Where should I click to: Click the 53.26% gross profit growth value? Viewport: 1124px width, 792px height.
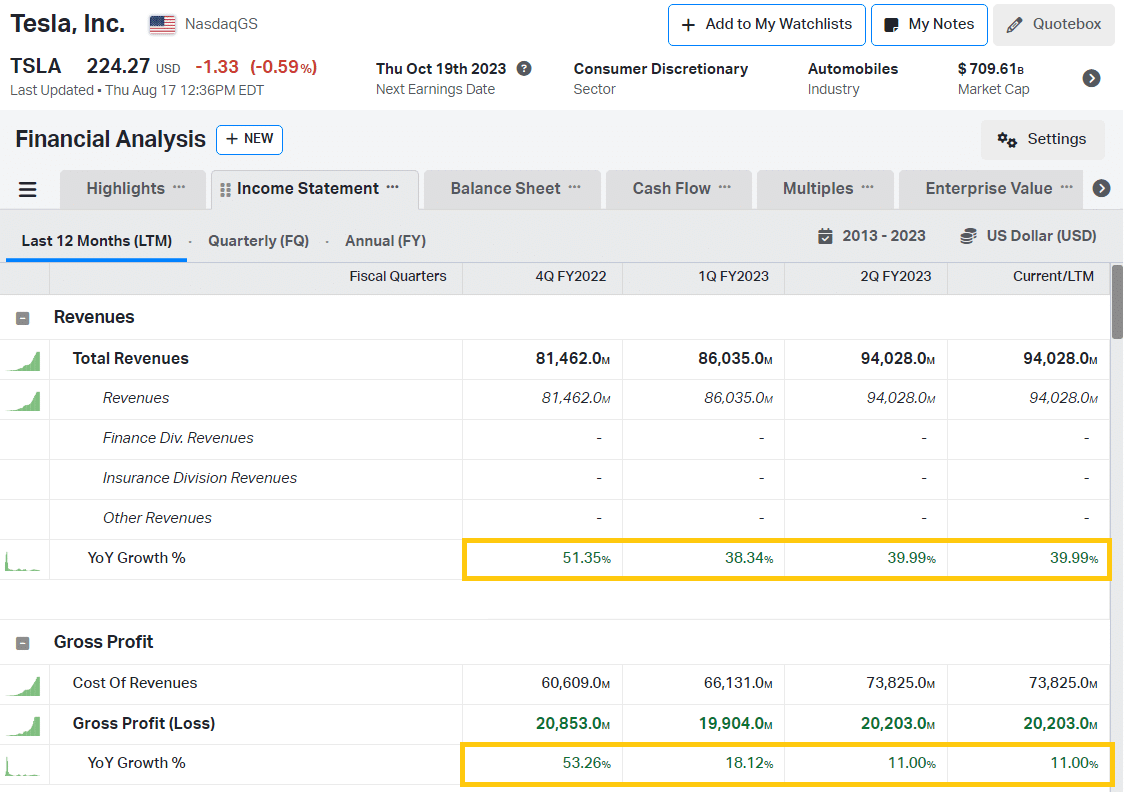click(x=586, y=763)
